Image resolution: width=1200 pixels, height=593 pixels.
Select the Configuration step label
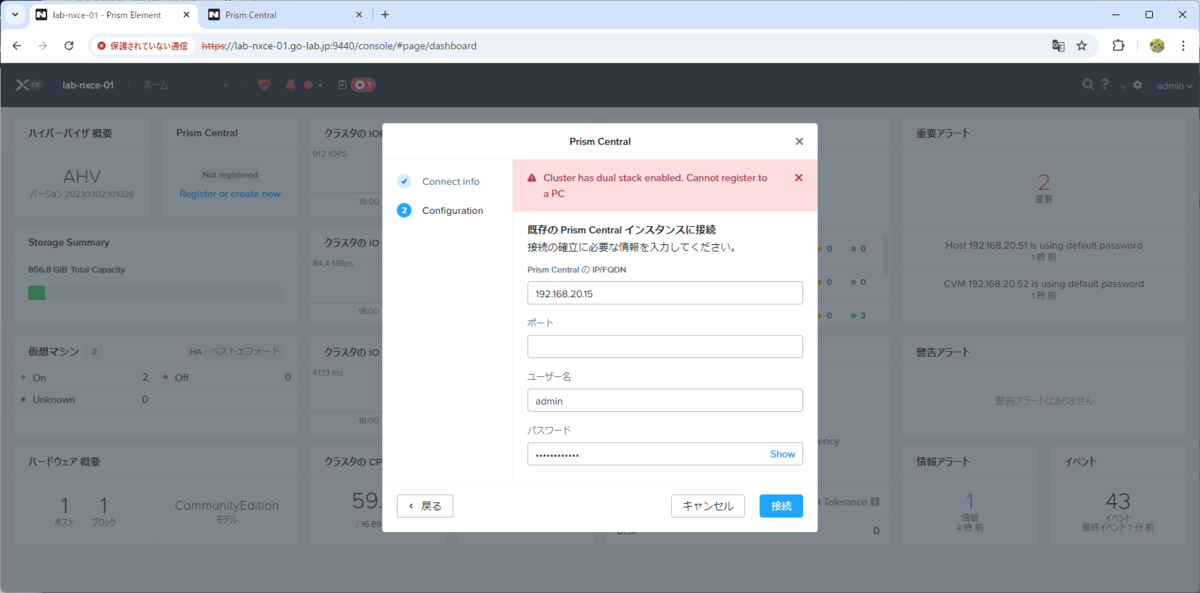pos(452,211)
